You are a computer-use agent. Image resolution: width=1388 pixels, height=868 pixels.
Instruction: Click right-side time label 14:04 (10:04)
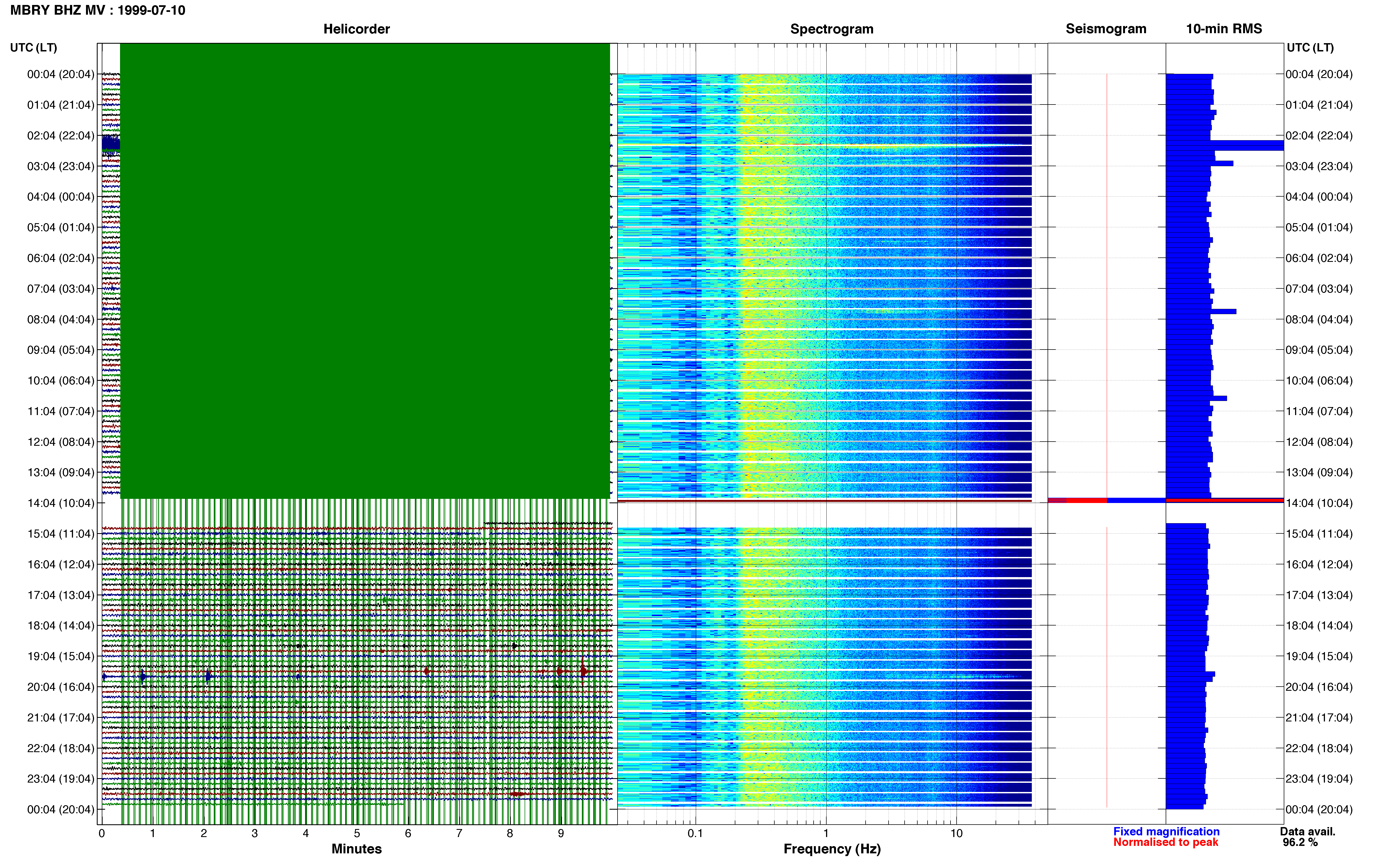[x=1319, y=503]
